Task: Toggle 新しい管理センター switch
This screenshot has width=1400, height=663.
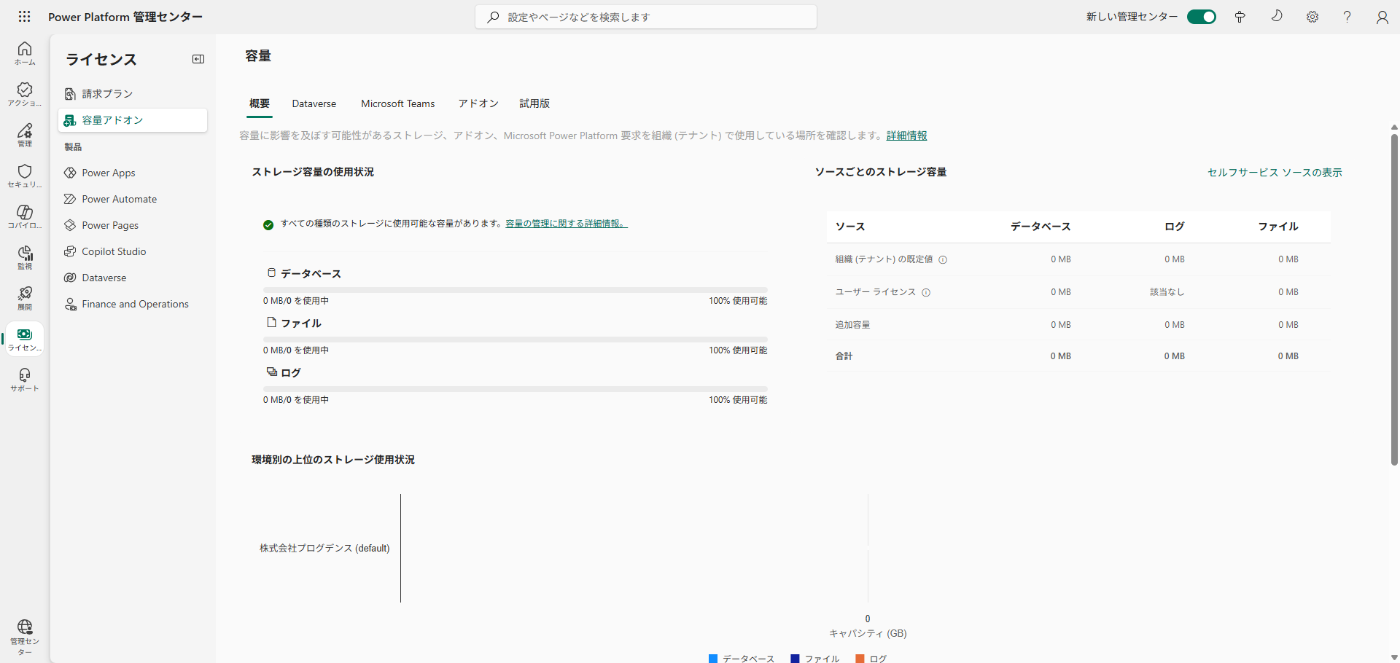Action: (1201, 17)
